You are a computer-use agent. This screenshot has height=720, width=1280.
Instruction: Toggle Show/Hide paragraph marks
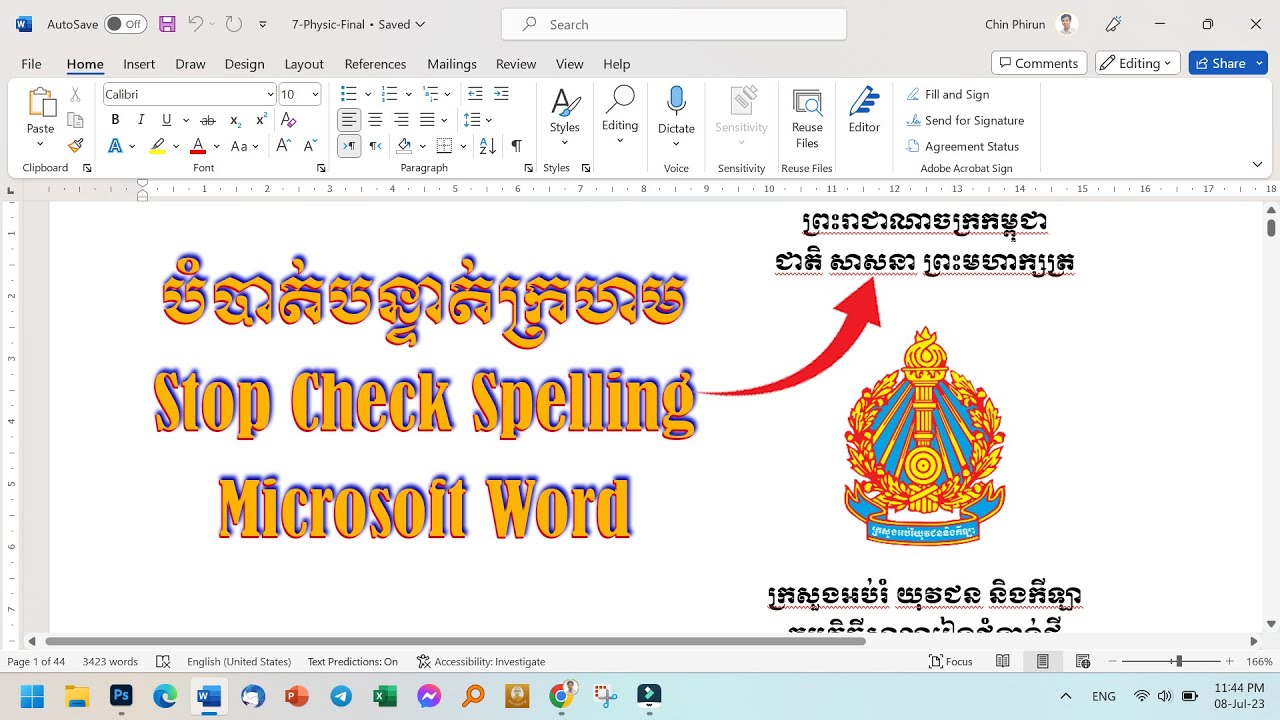517,146
